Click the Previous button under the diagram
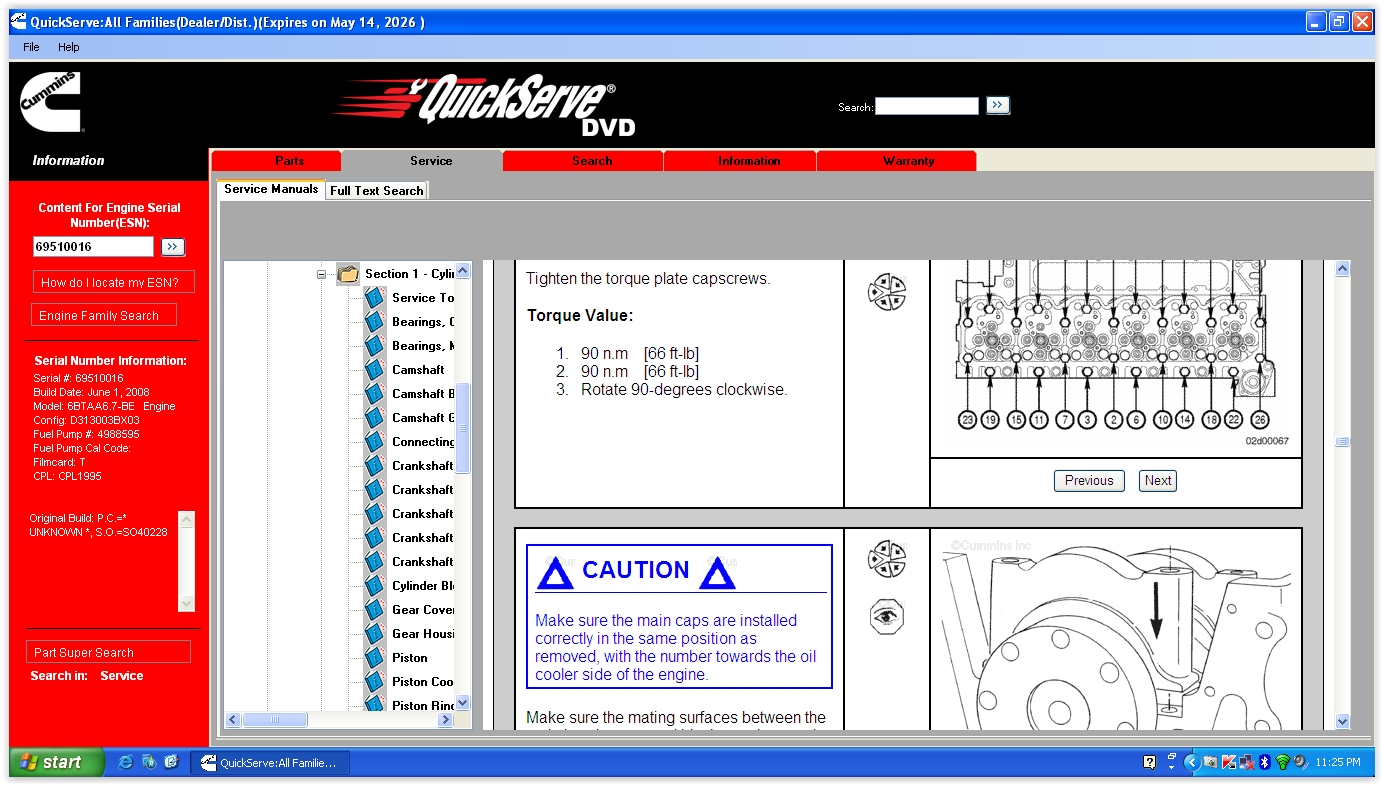The width and height of the screenshot is (1383, 785). pyautogui.click(x=1089, y=481)
